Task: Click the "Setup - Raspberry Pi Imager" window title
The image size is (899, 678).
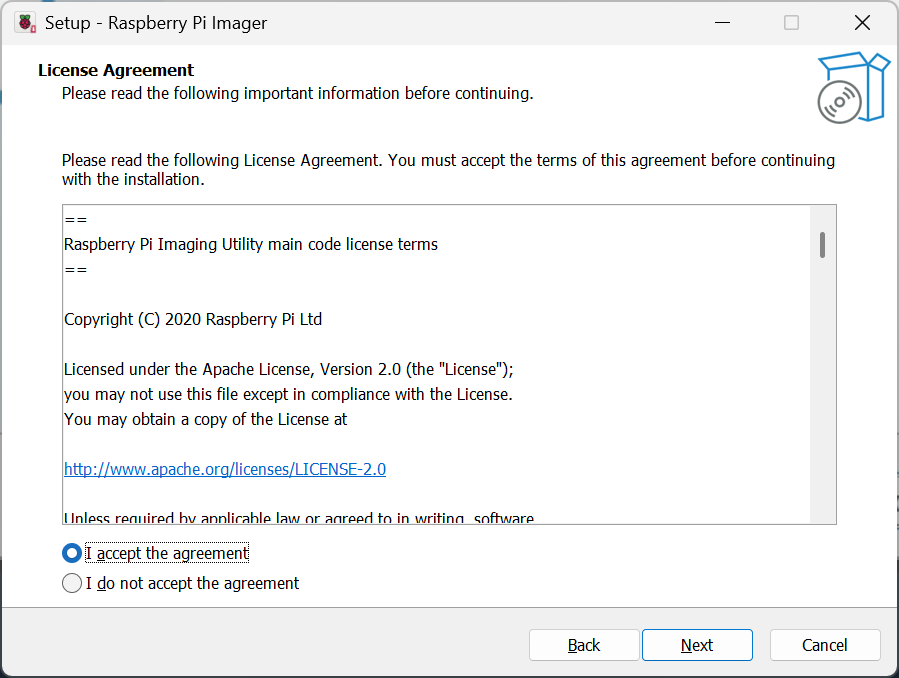Action: (x=156, y=23)
